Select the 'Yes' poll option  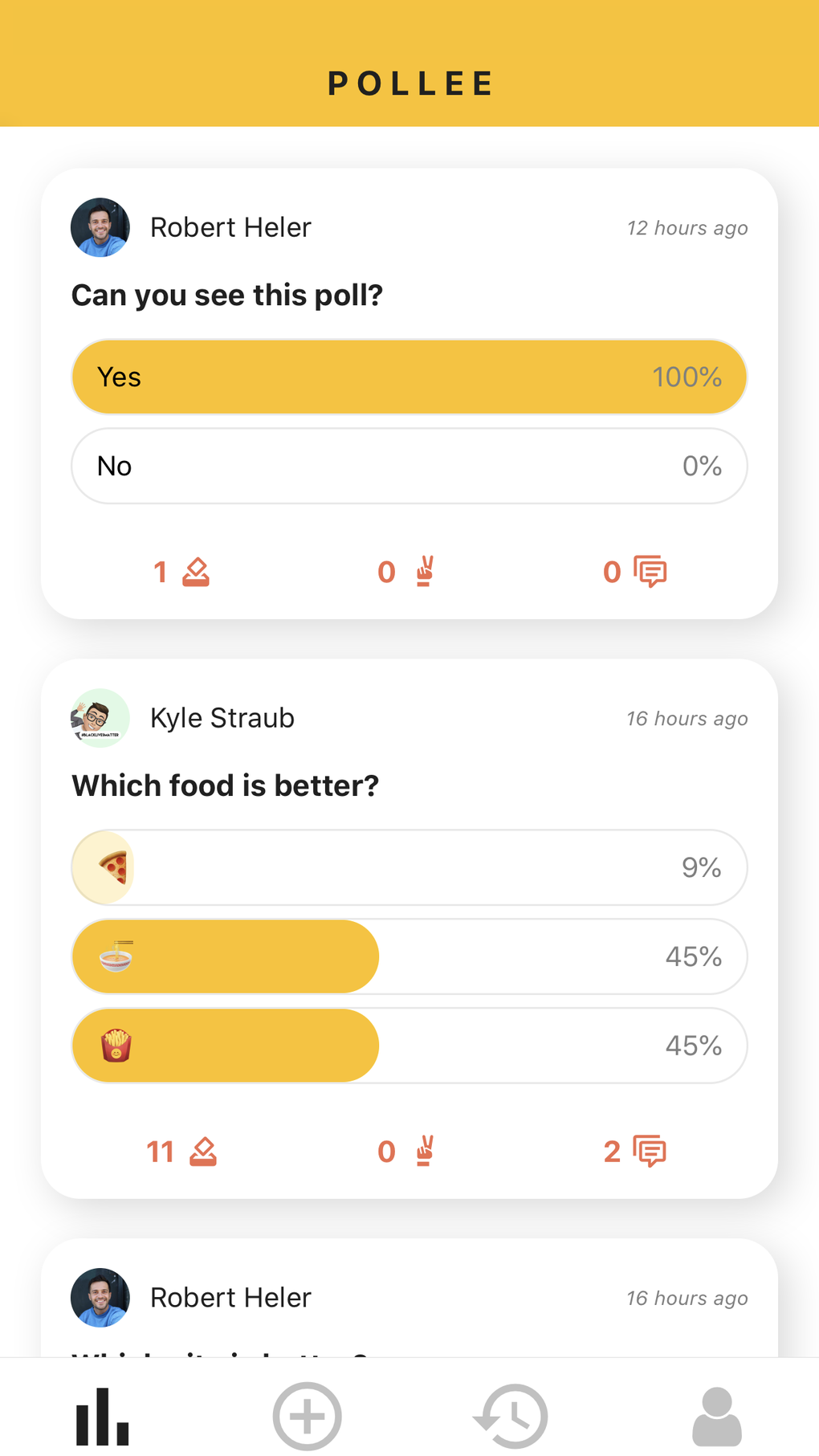pos(409,377)
